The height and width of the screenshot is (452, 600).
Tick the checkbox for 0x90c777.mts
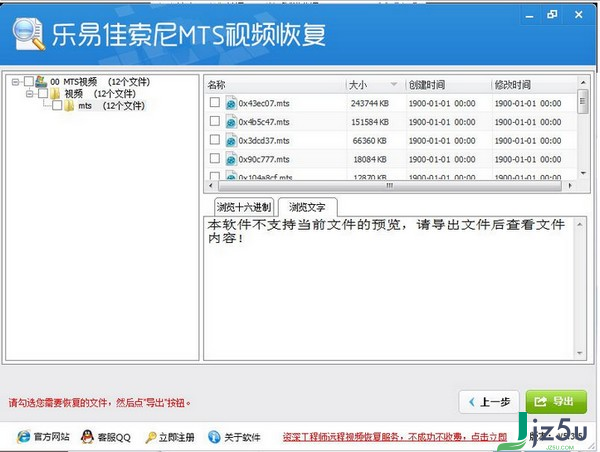pos(215,158)
